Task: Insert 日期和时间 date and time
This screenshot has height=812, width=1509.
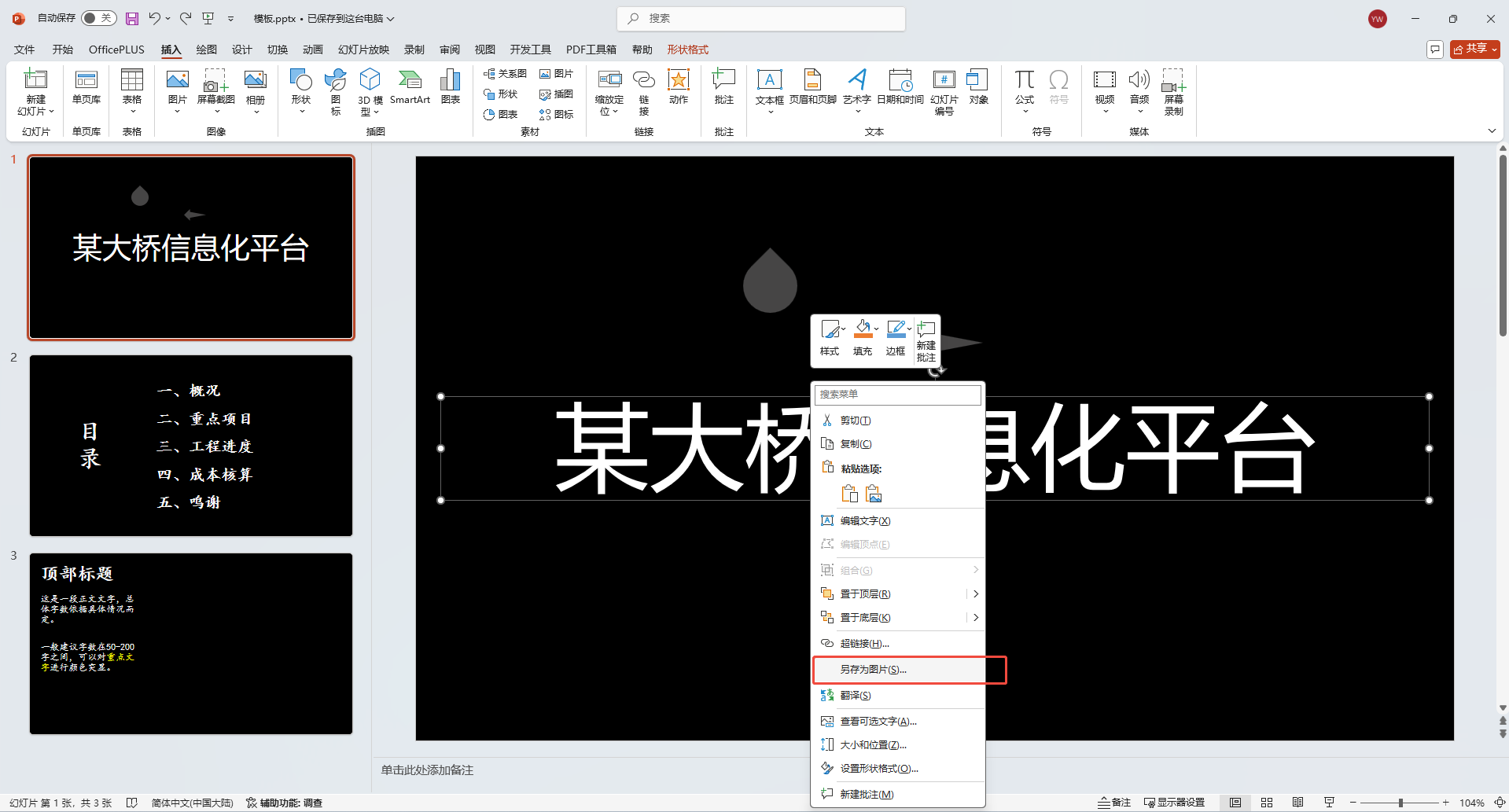Action: (x=900, y=86)
